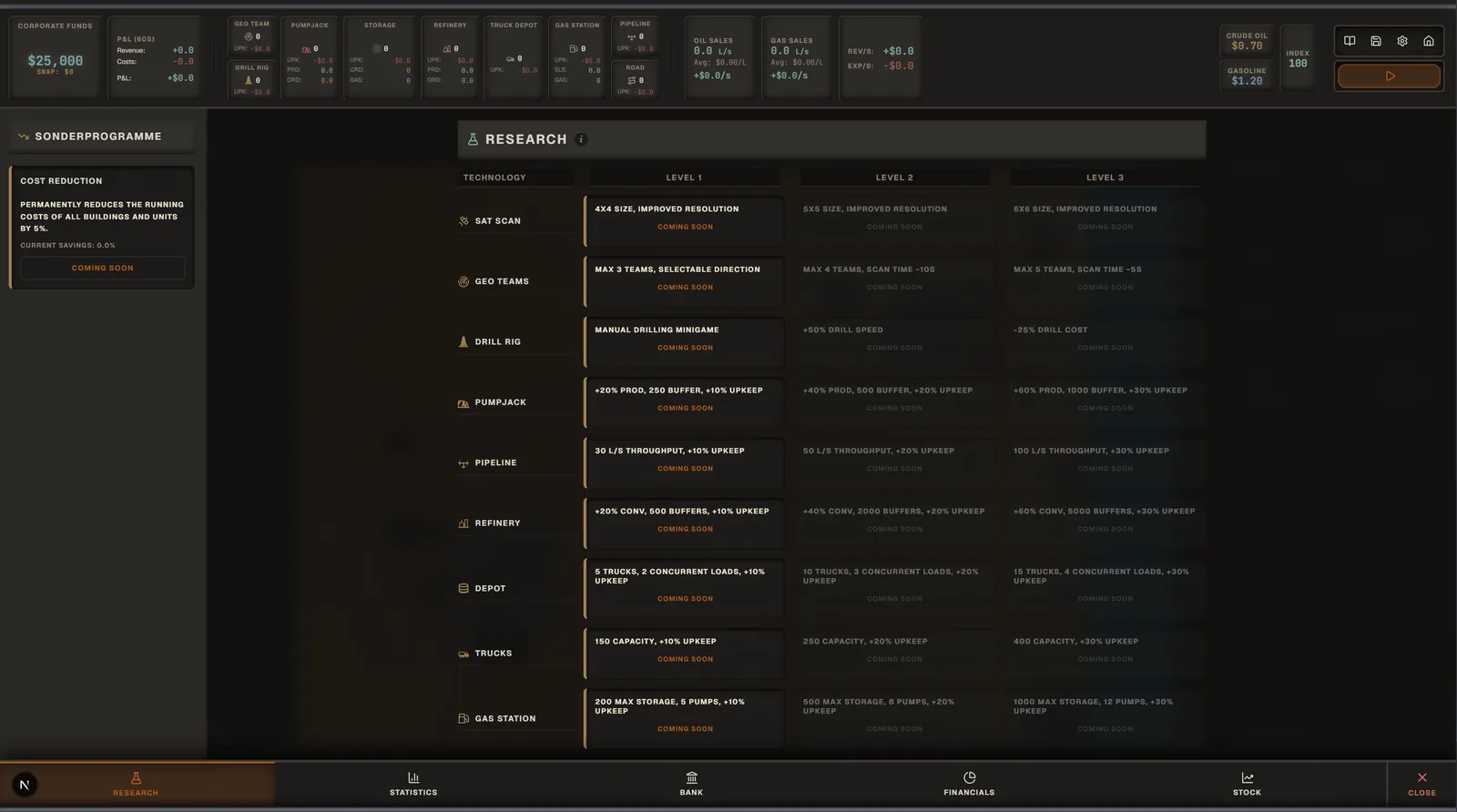This screenshot has height=812, width=1457.
Task: Click the Gas Station technology row icon
Action: click(464, 718)
